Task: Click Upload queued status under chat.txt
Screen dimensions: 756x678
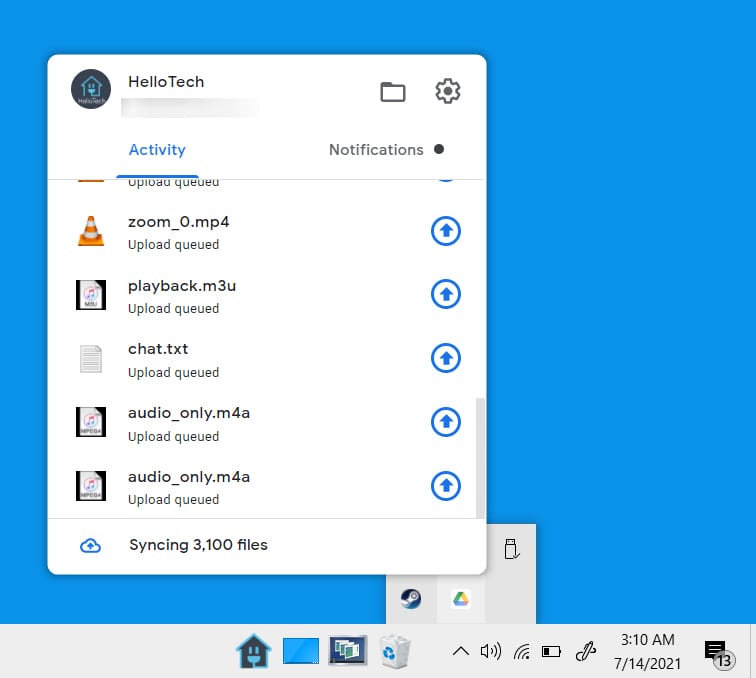Action: click(x=174, y=372)
